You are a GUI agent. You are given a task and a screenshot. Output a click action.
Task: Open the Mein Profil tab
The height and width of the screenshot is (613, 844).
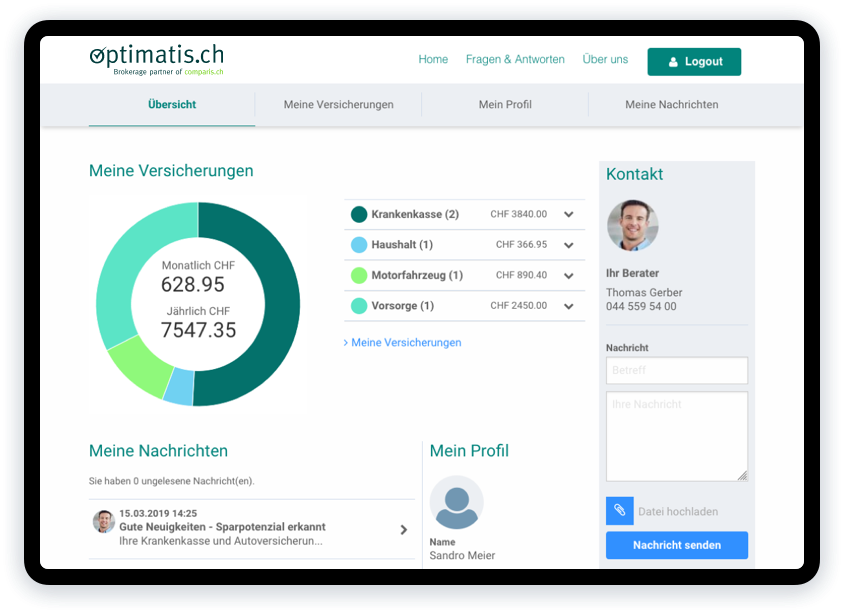click(x=505, y=105)
